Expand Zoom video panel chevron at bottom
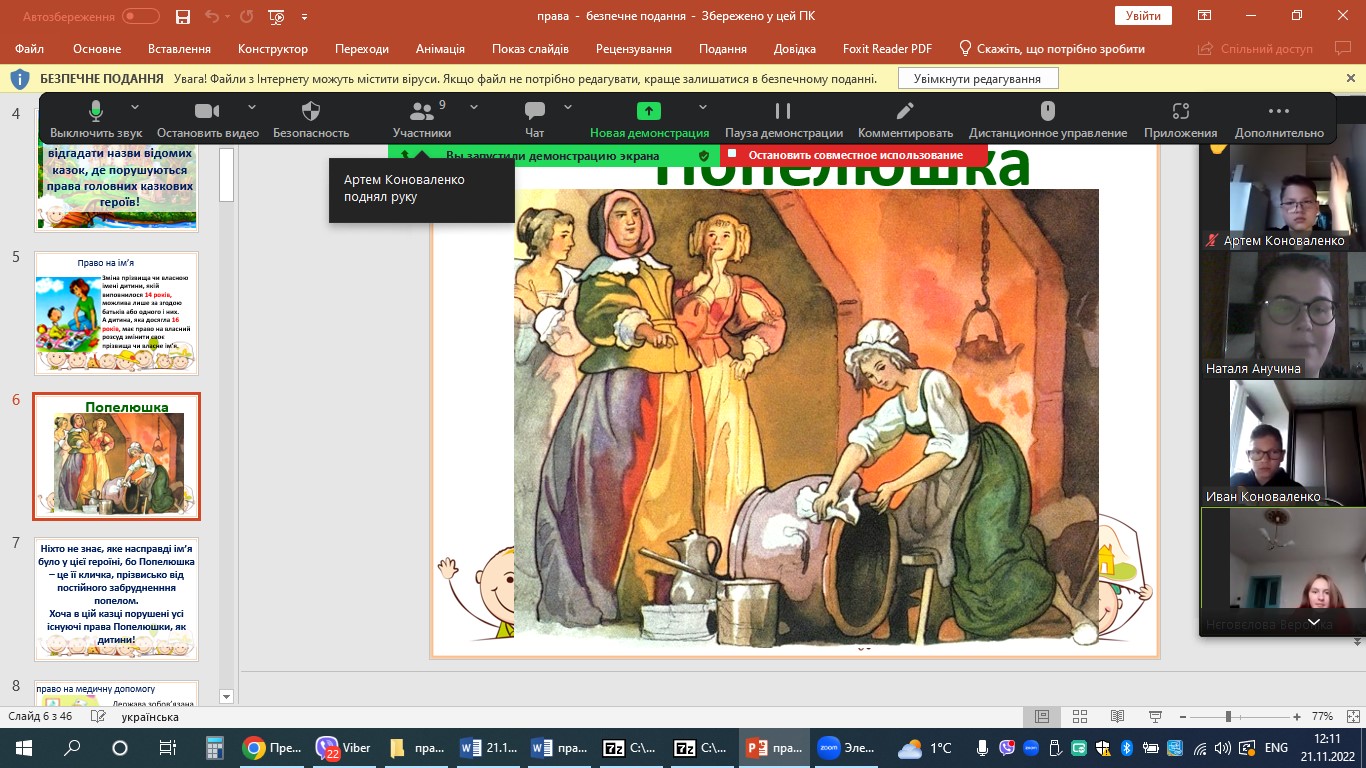The image size is (1366, 768). click(x=1314, y=622)
